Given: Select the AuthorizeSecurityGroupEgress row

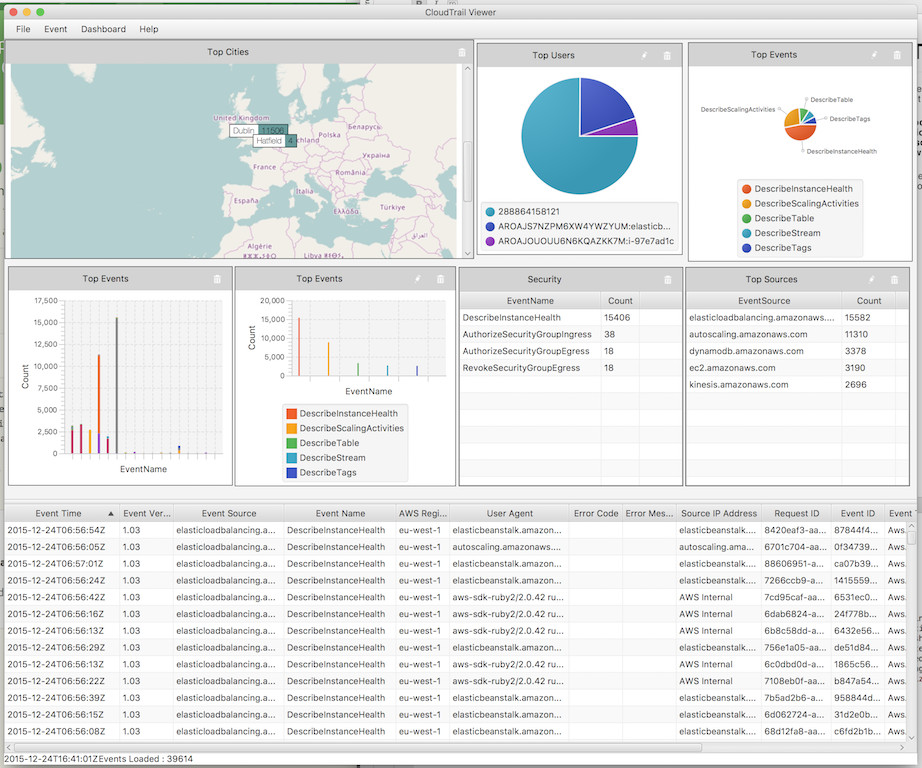Looking at the screenshot, I should click(x=570, y=351).
